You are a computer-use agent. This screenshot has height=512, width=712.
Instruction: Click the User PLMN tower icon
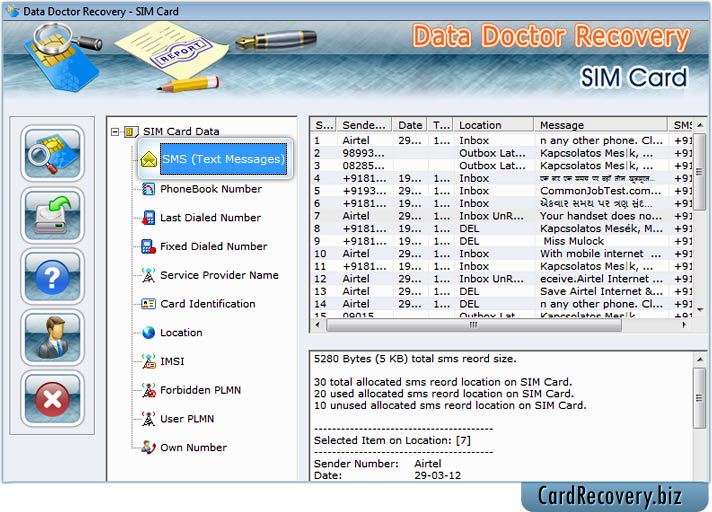(148, 419)
